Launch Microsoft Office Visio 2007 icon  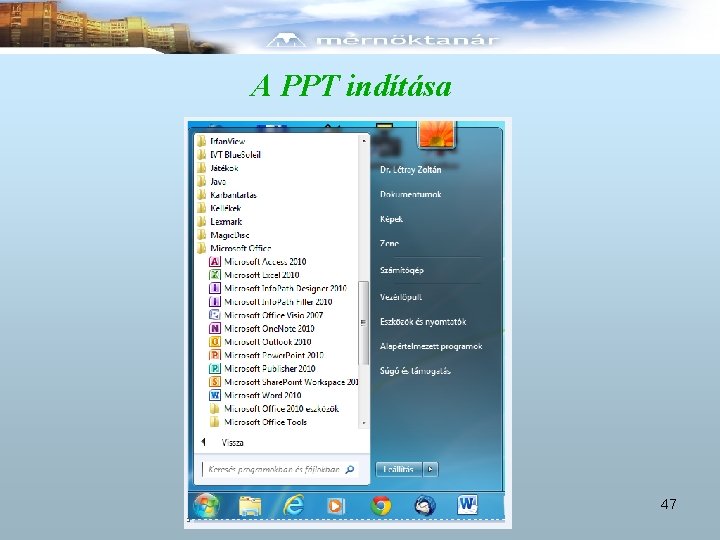(x=214, y=315)
